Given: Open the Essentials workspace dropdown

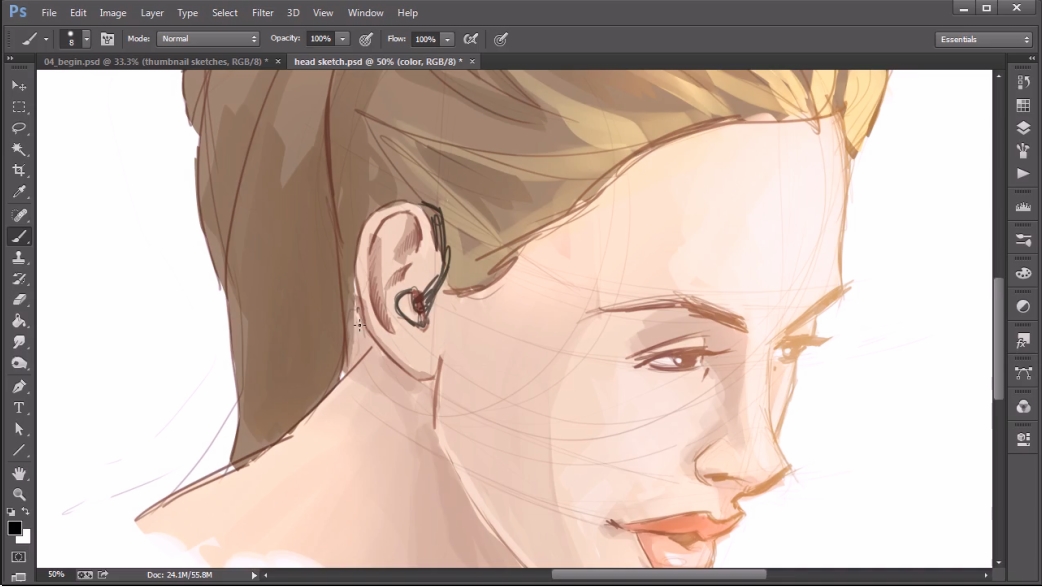Looking at the screenshot, I should 984,39.
